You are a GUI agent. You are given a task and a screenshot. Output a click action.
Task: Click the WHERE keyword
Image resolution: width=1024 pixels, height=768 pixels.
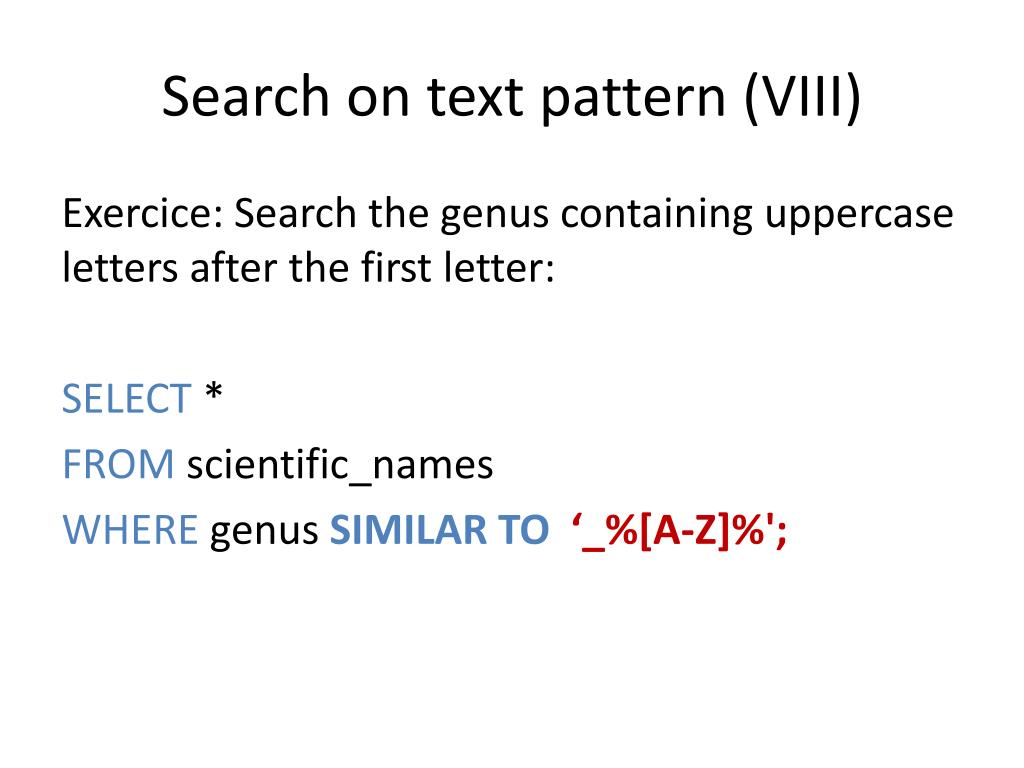tap(130, 530)
